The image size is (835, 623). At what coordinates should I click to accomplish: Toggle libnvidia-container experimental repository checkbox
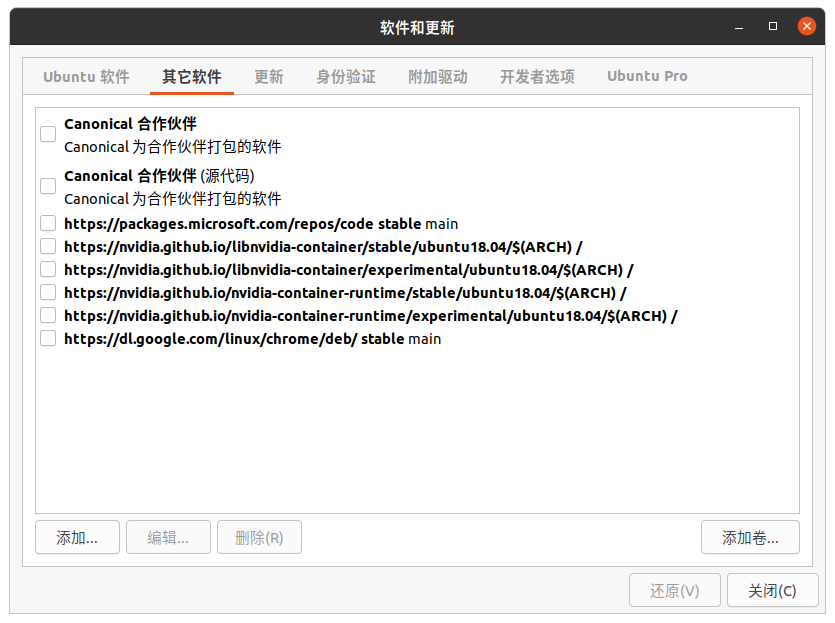click(48, 269)
